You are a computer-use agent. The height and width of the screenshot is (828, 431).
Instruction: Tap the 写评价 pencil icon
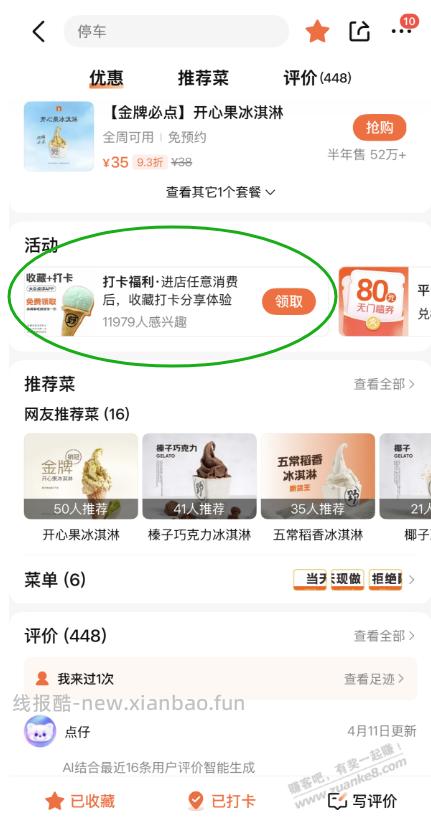click(338, 801)
